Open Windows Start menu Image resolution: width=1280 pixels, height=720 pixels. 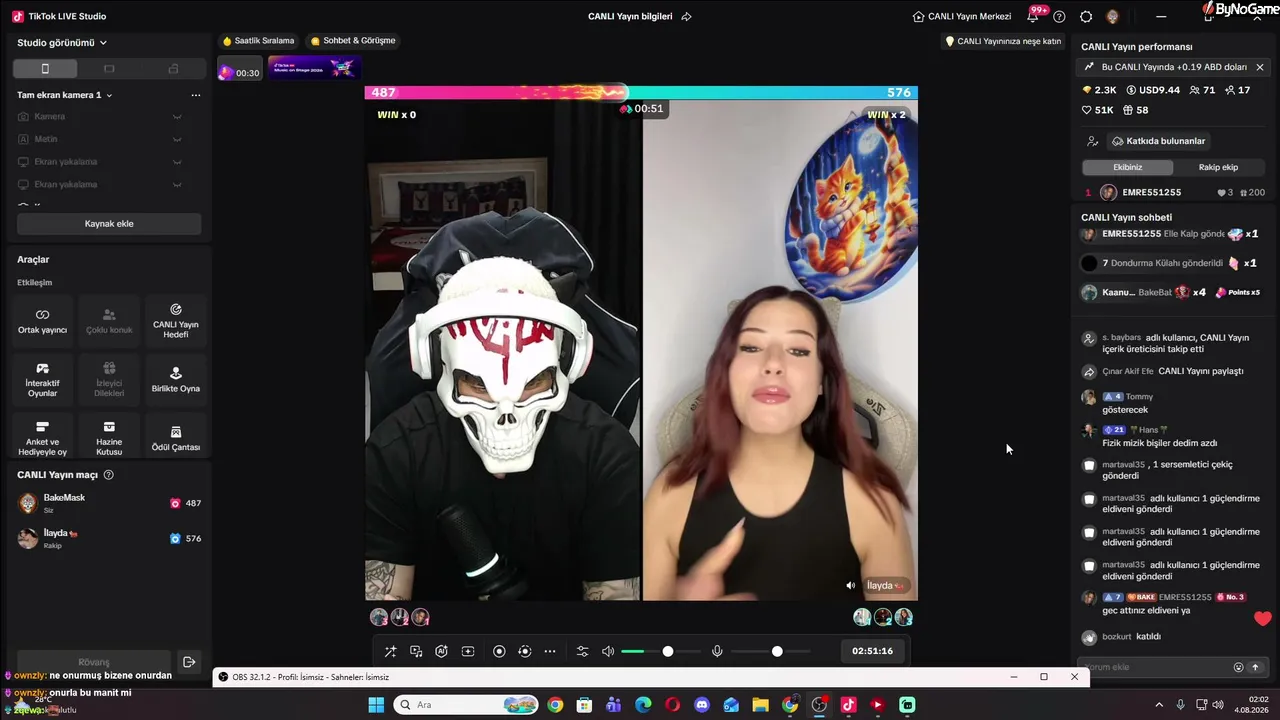pyautogui.click(x=376, y=705)
